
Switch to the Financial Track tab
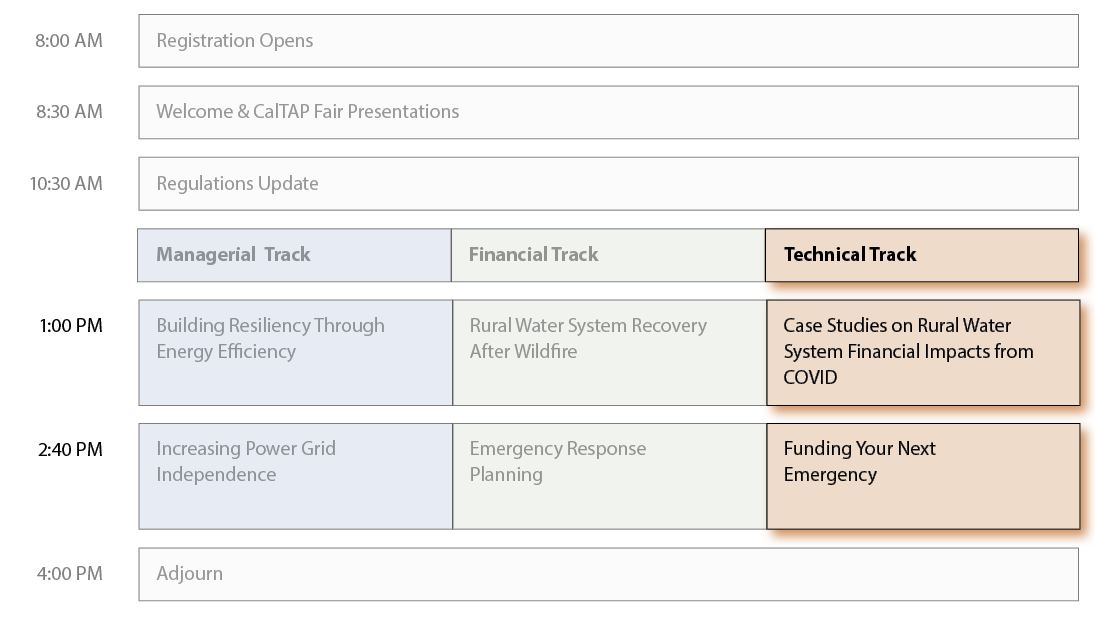coord(607,255)
